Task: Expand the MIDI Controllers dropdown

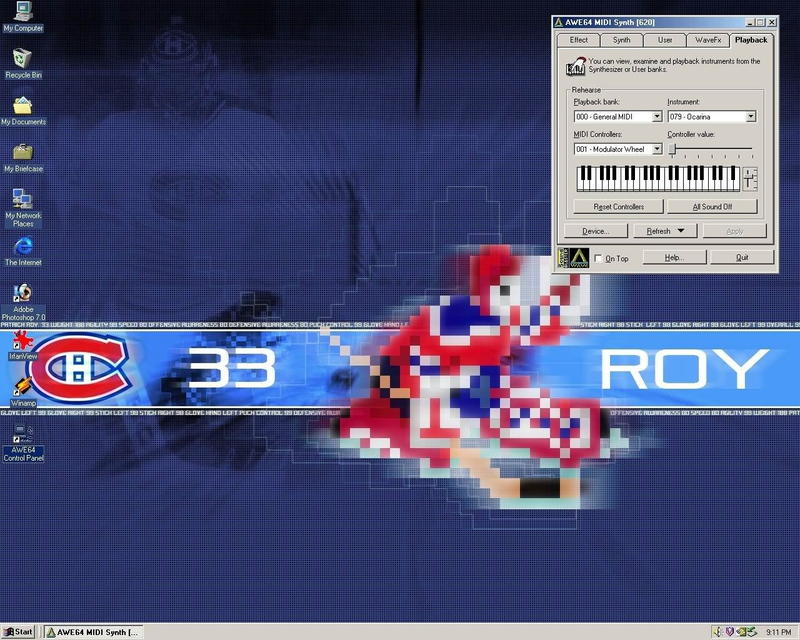Action: 657,149
